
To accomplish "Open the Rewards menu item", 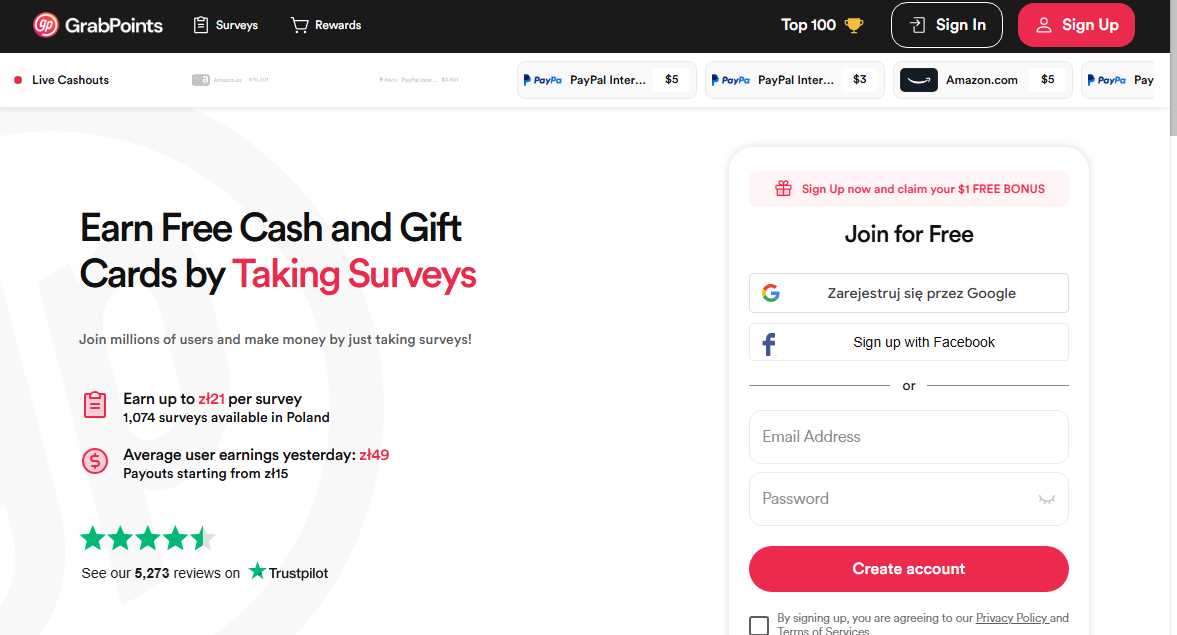I will 326,25.
